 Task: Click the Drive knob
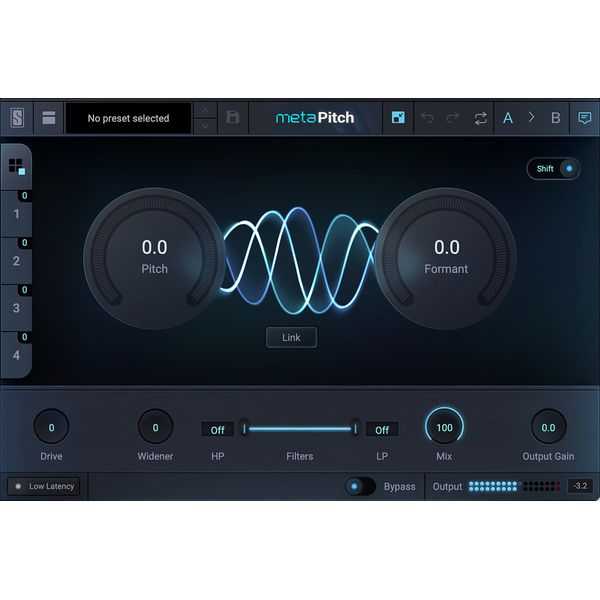[51, 427]
